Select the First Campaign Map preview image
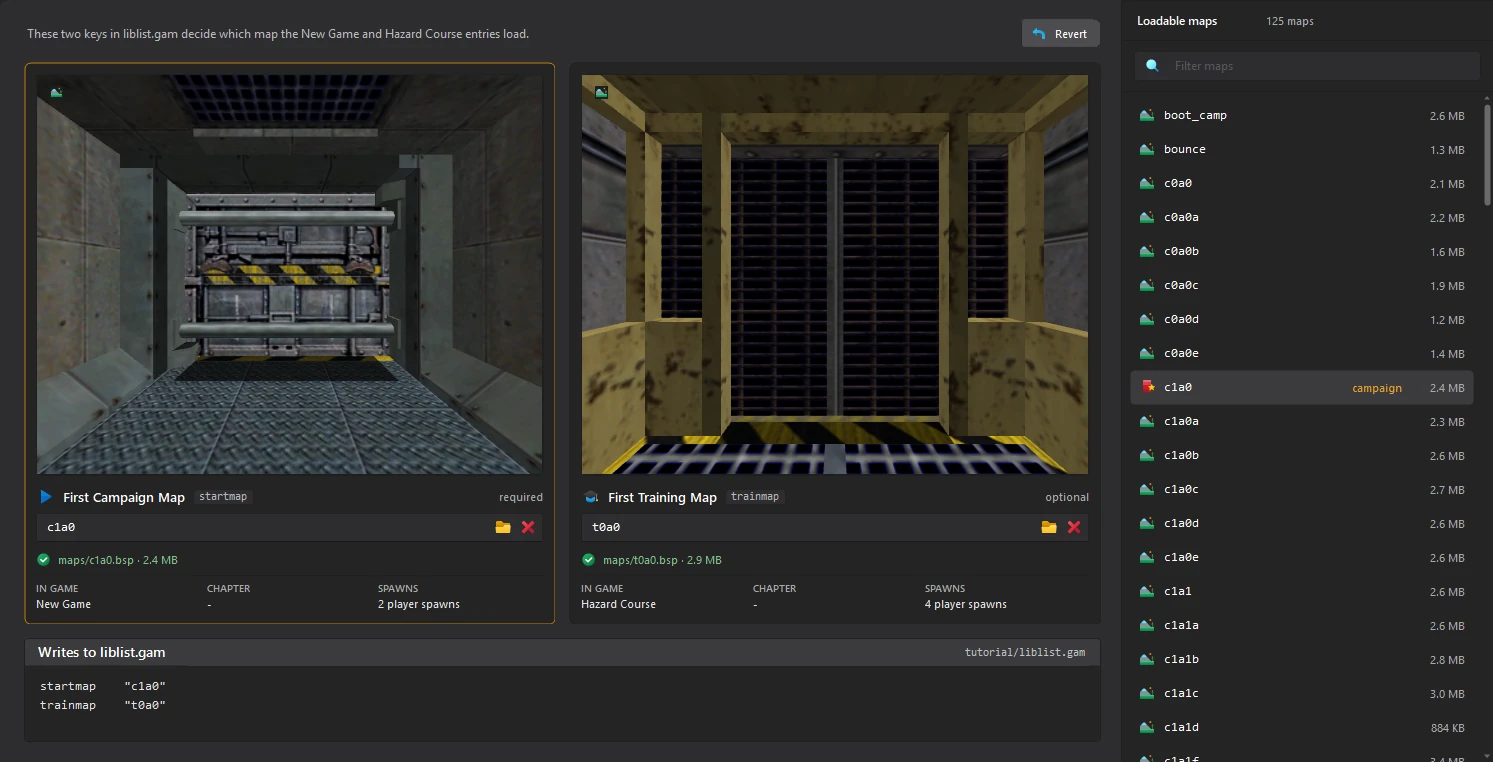The height and width of the screenshot is (762, 1493). (290, 274)
